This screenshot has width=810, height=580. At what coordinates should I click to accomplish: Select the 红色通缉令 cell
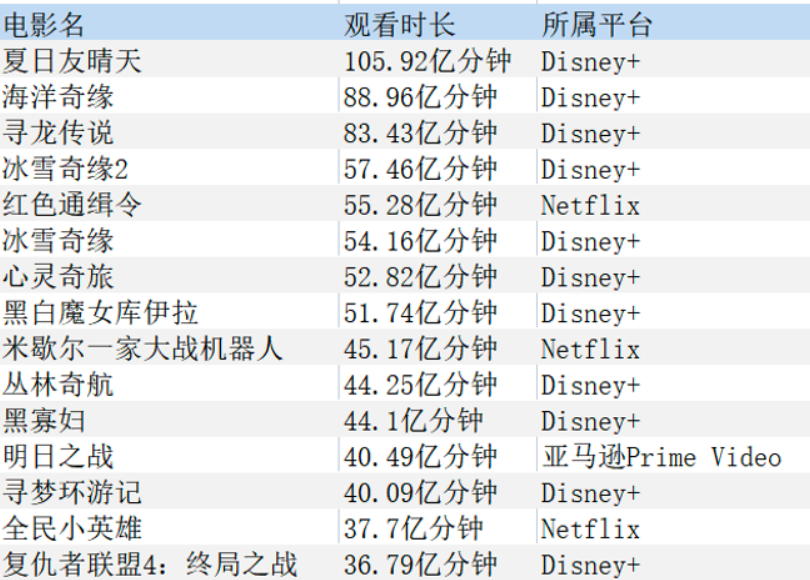[73, 205]
